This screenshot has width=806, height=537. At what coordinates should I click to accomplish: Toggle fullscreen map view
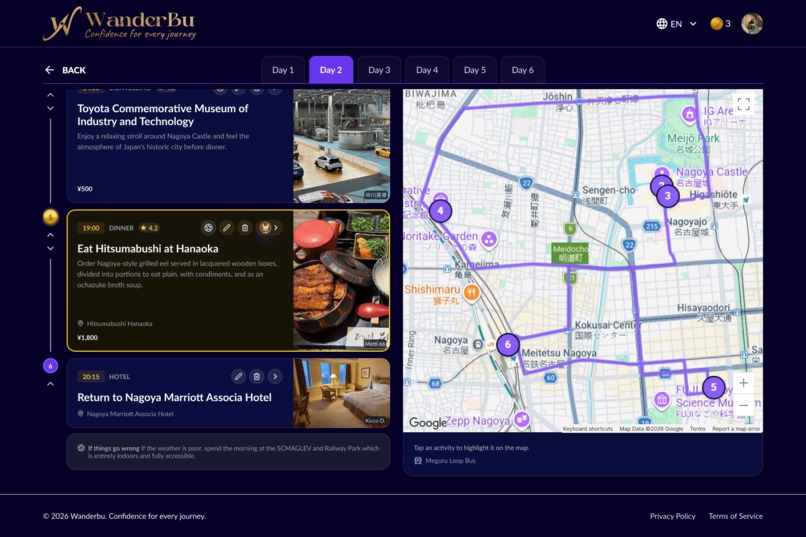(x=743, y=104)
